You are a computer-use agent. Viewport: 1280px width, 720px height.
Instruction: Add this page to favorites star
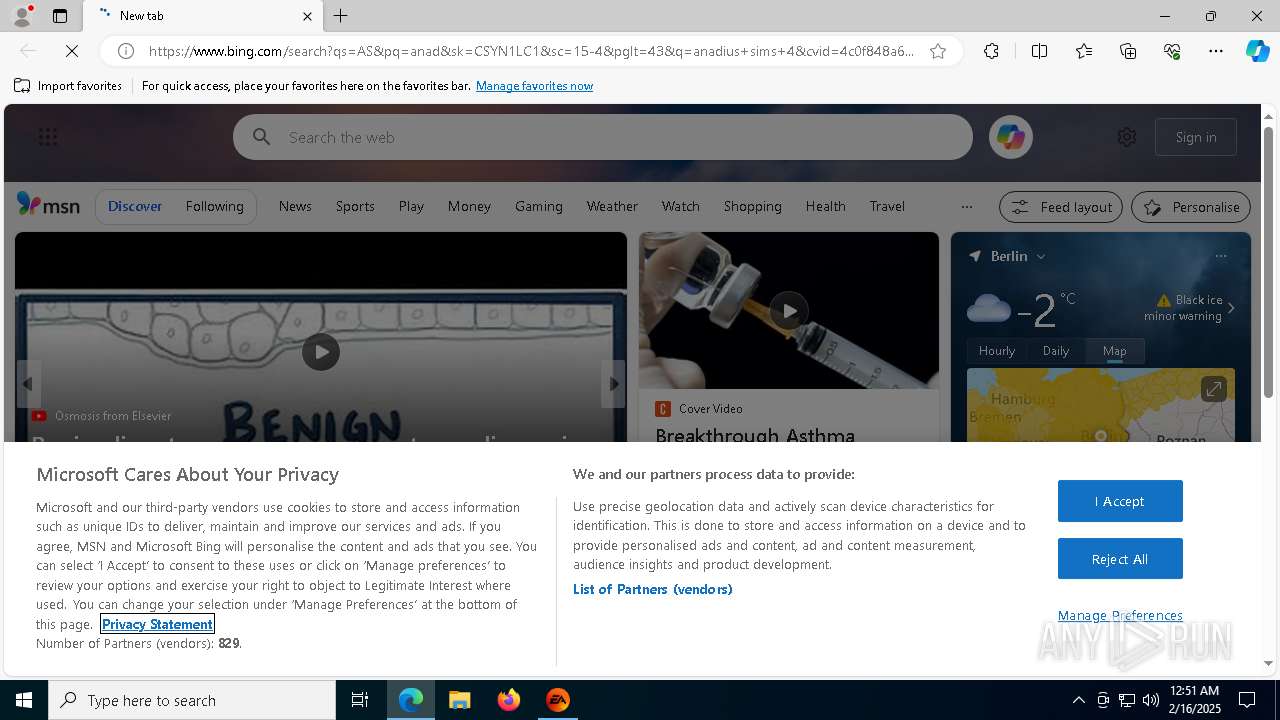[938, 51]
